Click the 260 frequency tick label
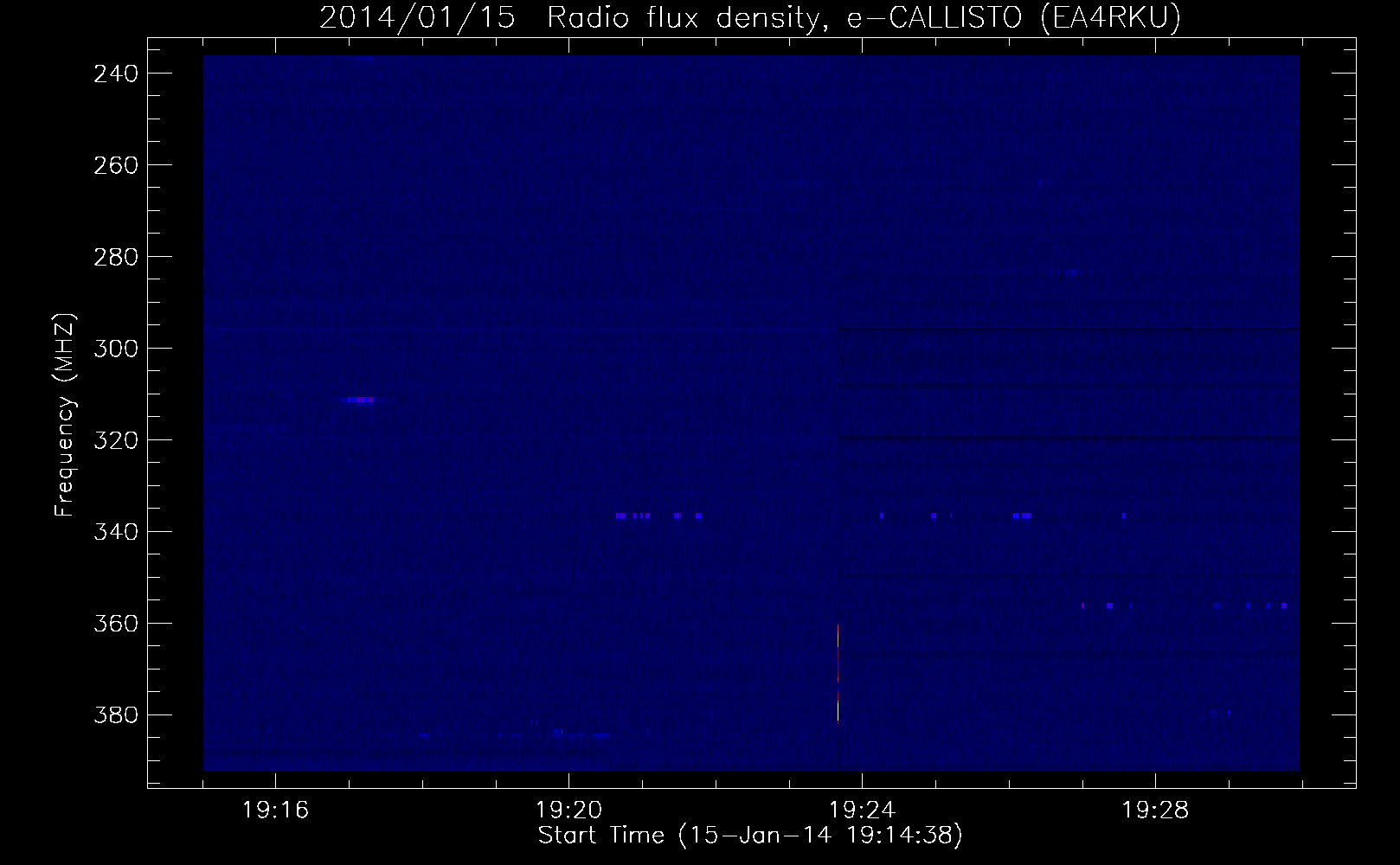The height and width of the screenshot is (865, 1400). point(116,165)
